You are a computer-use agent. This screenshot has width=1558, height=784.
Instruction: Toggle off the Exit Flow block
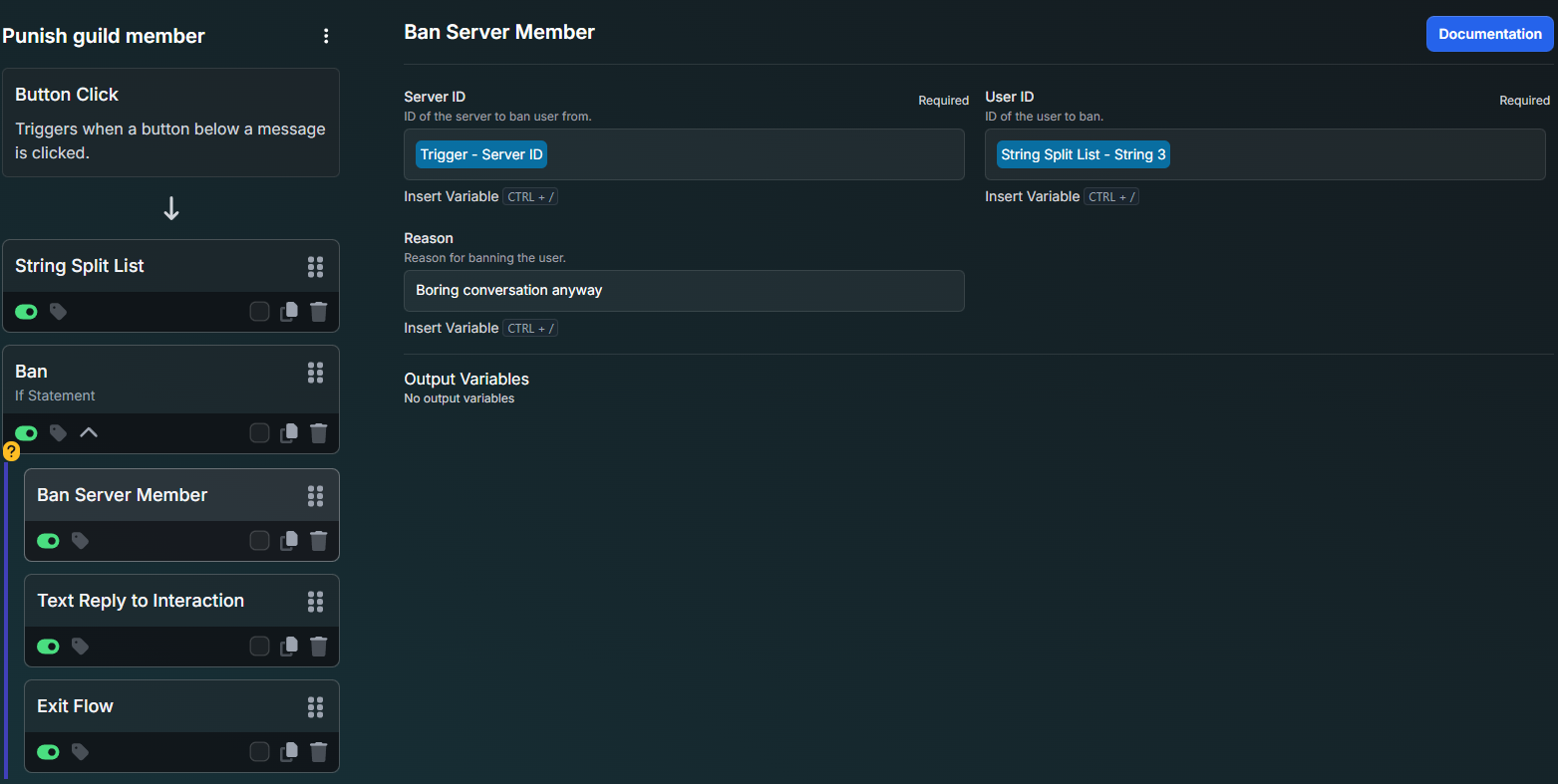tap(49, 752)
